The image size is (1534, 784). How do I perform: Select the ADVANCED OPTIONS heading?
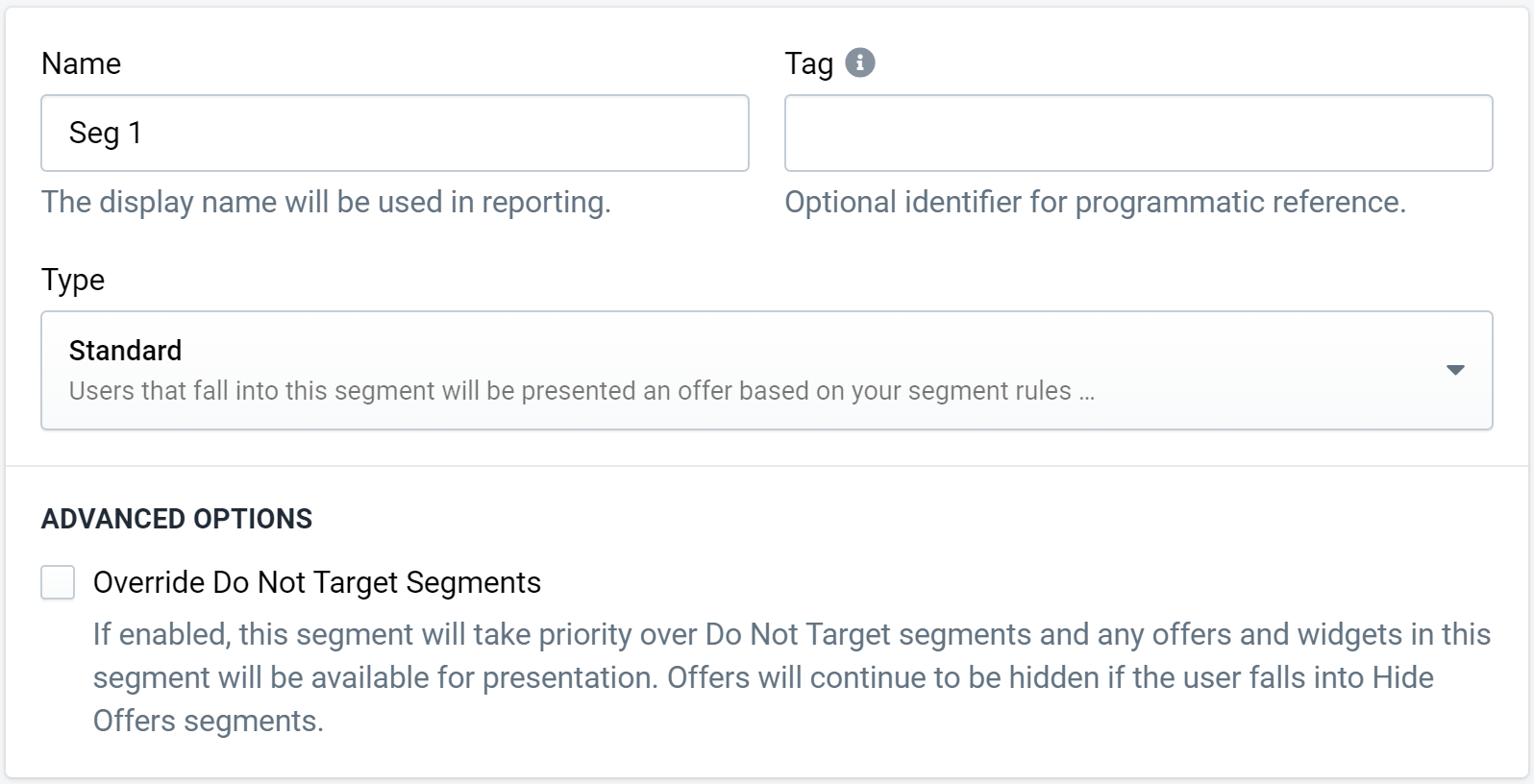(x=177, y=519)
